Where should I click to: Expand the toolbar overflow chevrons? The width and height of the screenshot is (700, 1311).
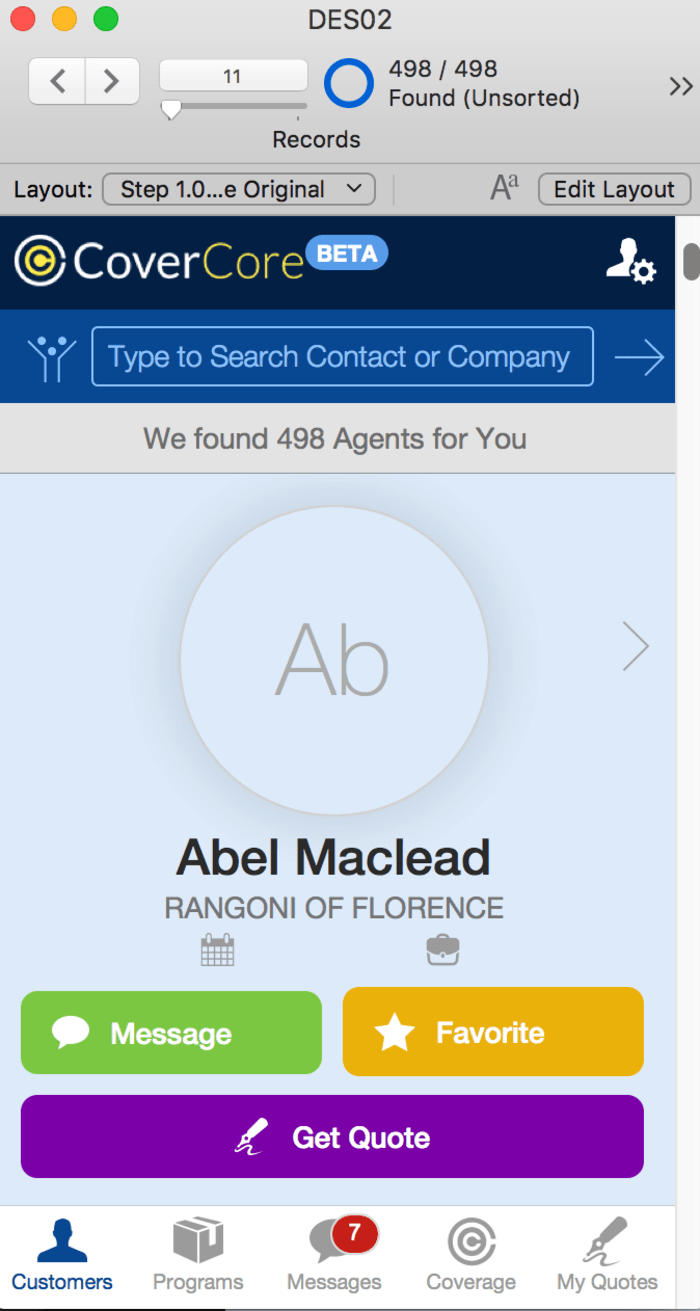681,86
